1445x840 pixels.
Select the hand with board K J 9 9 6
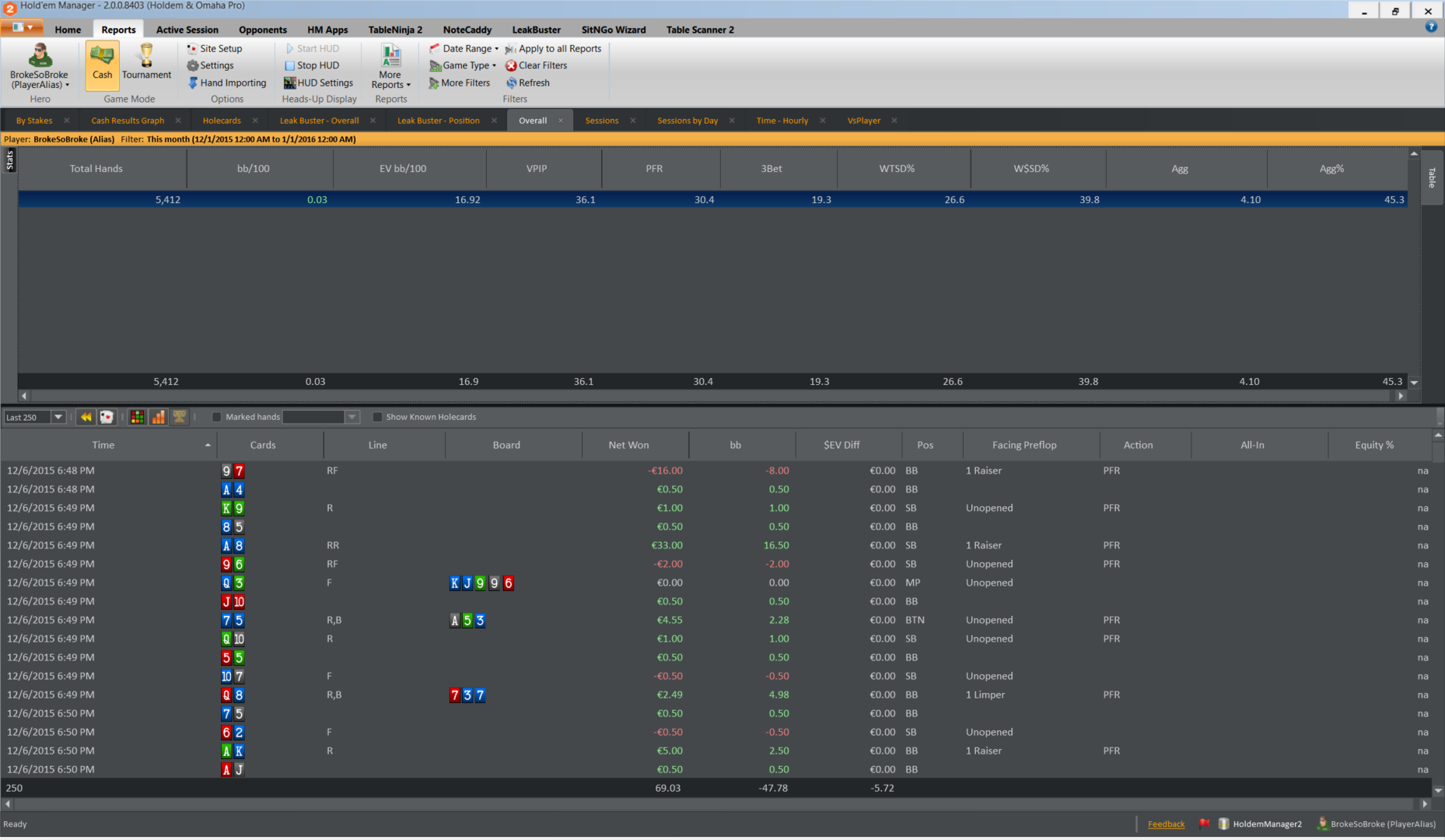pos(716,583)
